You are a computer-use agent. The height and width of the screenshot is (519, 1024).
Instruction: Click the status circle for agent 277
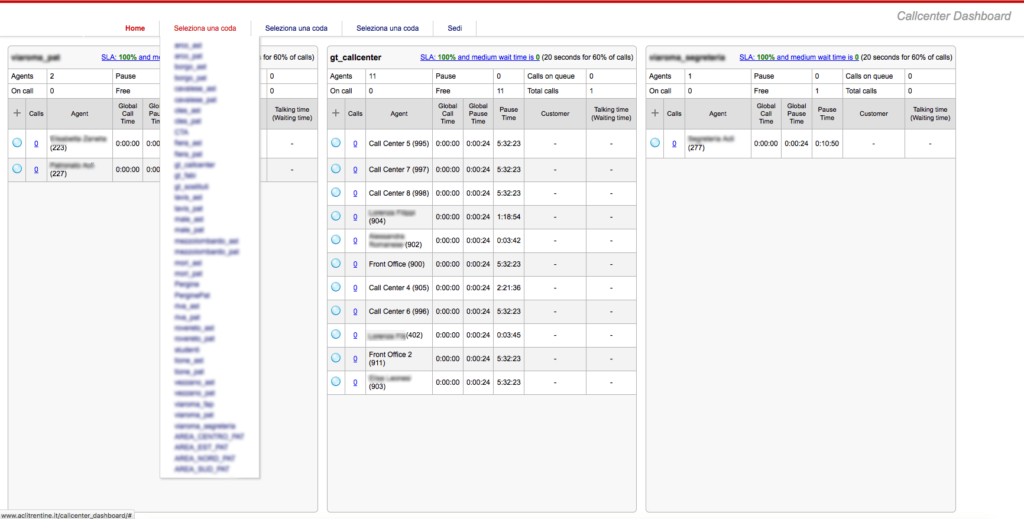655,143
